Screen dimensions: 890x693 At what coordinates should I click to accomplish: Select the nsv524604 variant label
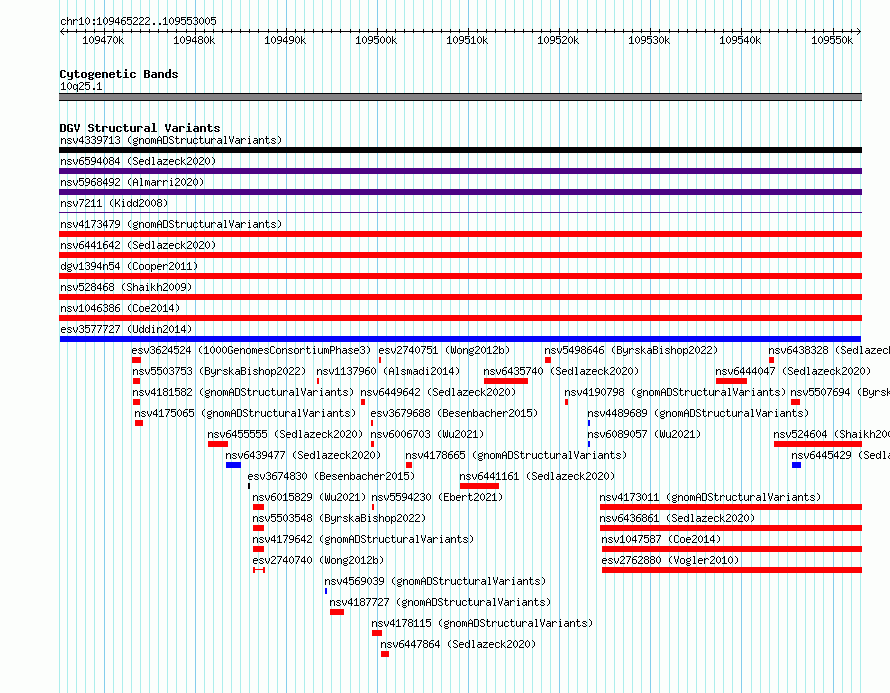click(x=832, y=434)
